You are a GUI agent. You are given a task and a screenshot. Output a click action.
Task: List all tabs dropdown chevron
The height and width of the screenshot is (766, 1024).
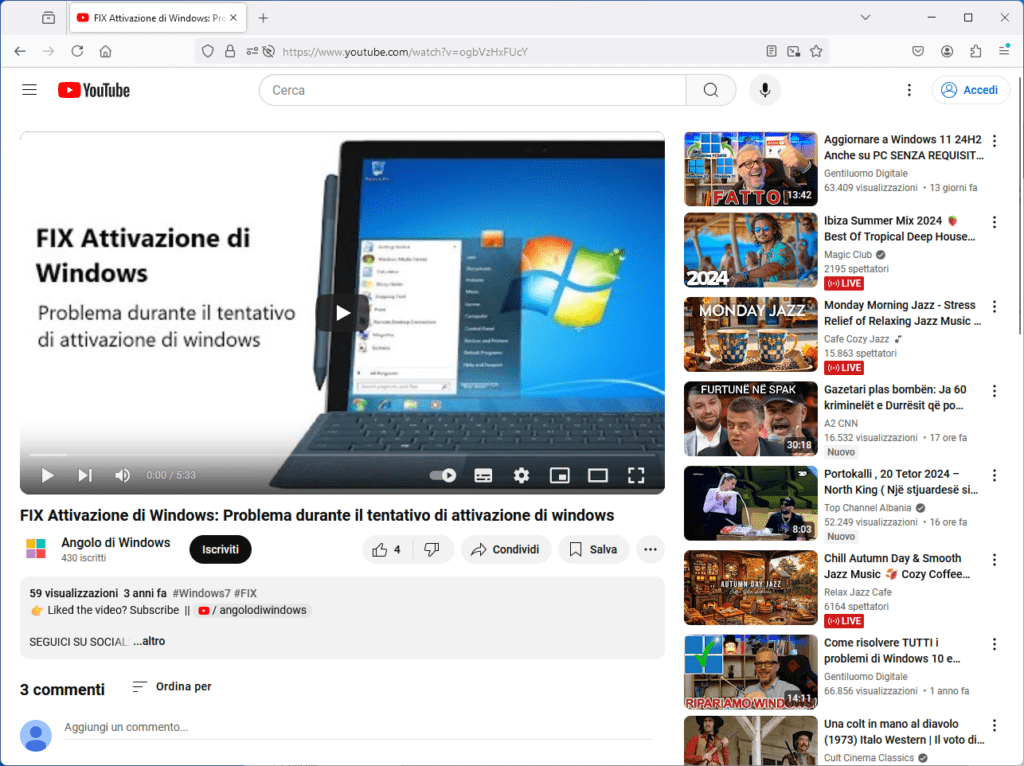point(865,18)
